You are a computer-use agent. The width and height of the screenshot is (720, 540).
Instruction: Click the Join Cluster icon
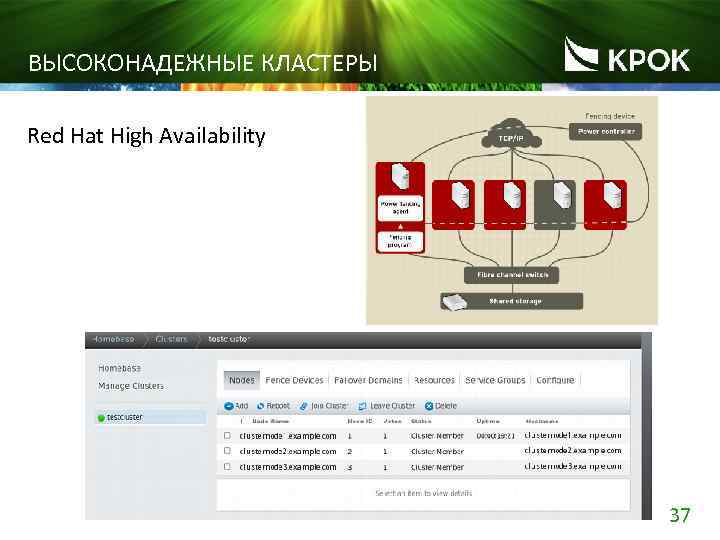click(304, 406)
